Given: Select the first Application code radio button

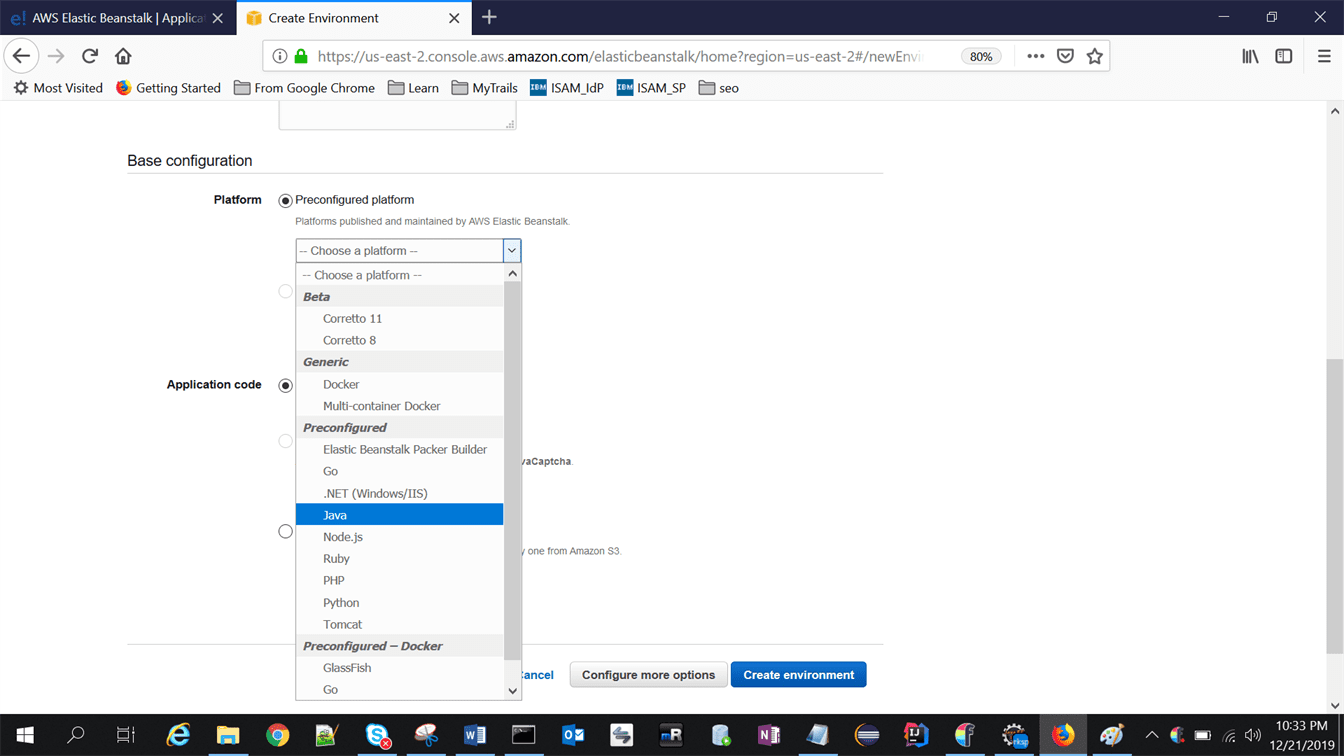Looking at the screenshot, I should tap(286, 385).
